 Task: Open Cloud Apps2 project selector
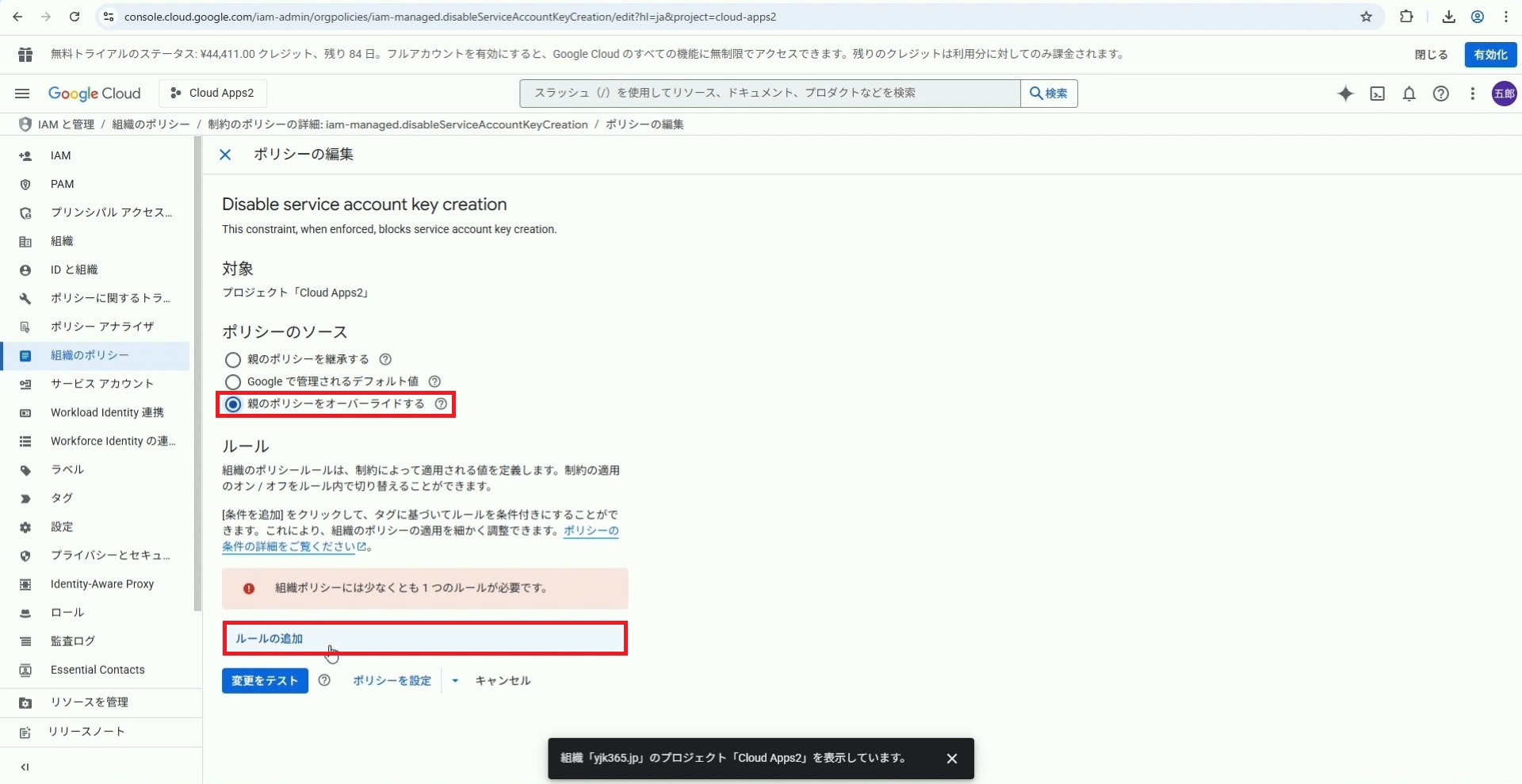point(212,93)
